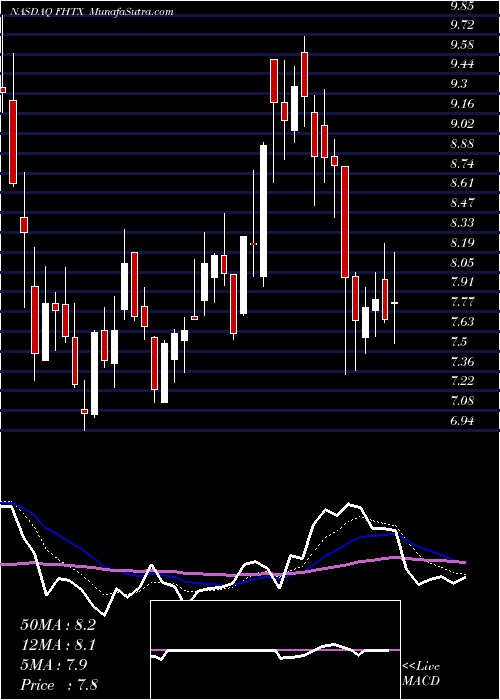This screenshot has height=700, width=500.
Task: Select the 8.33 price axis label
Action: click(461, 222)
